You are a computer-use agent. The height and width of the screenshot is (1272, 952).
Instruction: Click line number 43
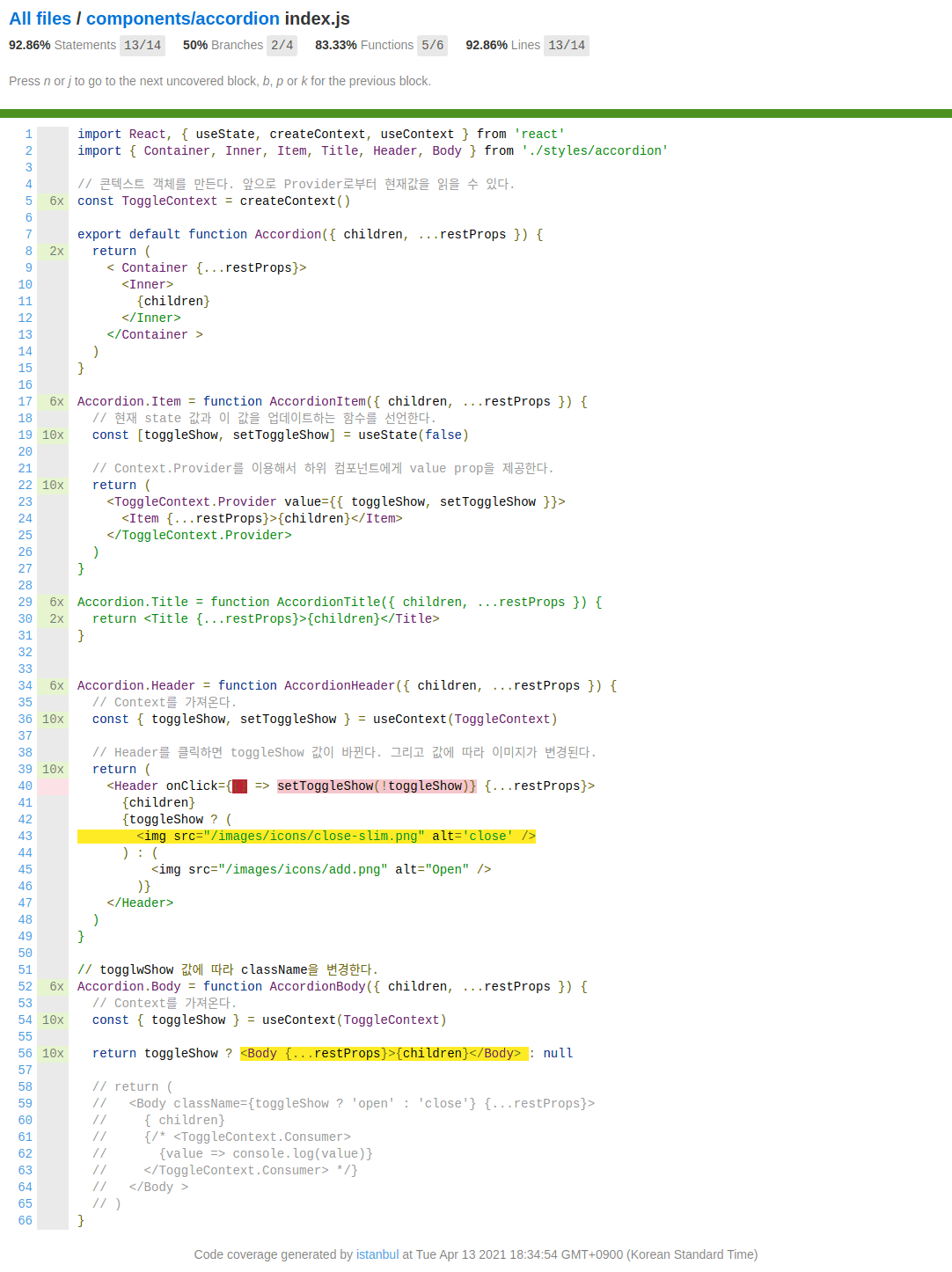(26, 837)
